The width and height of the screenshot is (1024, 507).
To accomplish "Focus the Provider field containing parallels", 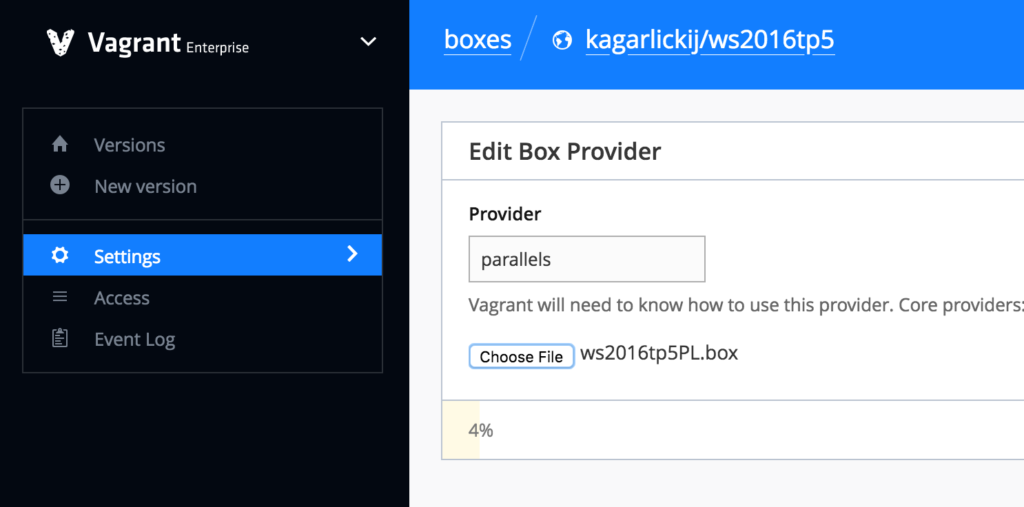I will coord(587,259).
